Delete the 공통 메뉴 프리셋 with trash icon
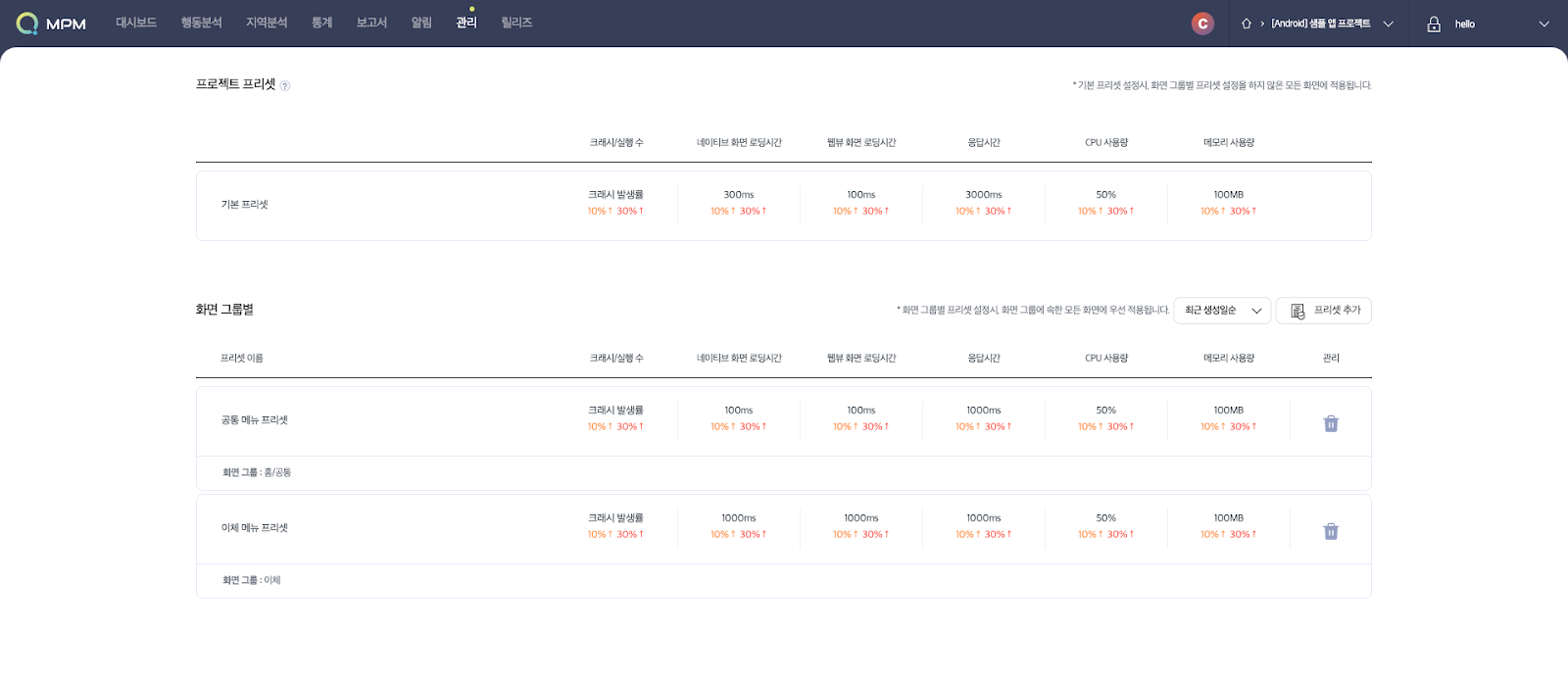 point(1331,423)
